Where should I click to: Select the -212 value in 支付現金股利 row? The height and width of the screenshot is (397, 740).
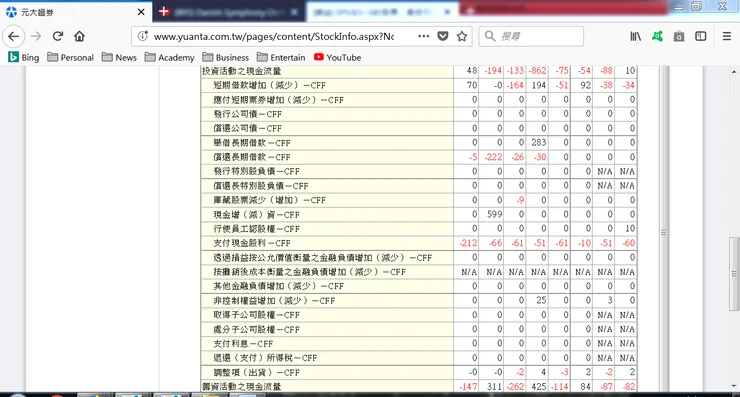(468, 243)
